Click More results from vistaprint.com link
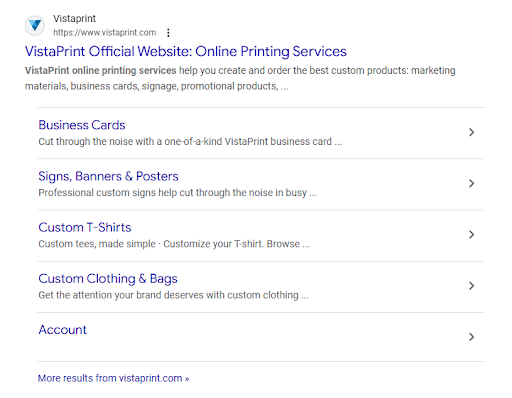512x398 pixels. pyautogui.click(x=113, y=378)
